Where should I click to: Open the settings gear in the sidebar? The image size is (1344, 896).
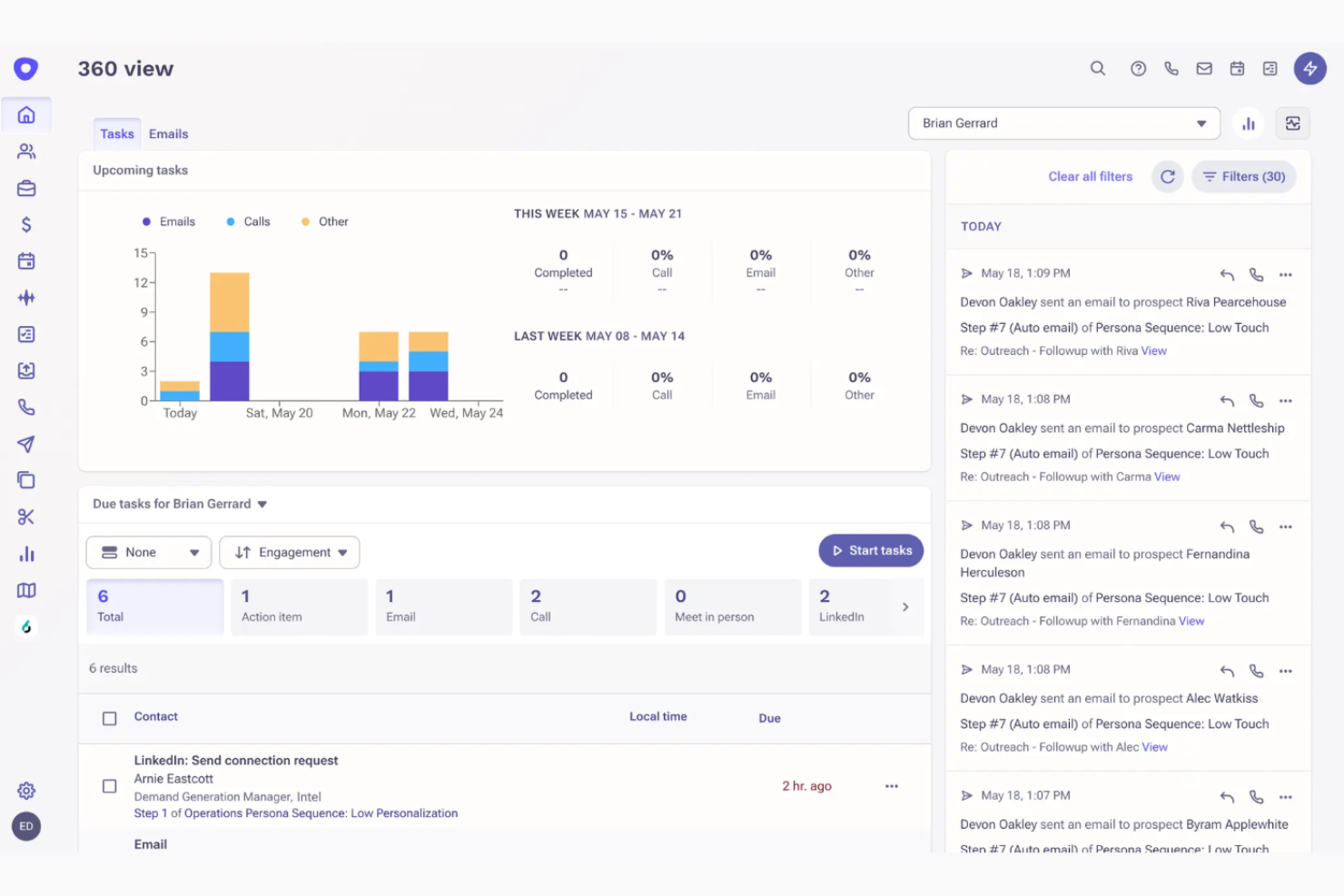click(26, 791)
